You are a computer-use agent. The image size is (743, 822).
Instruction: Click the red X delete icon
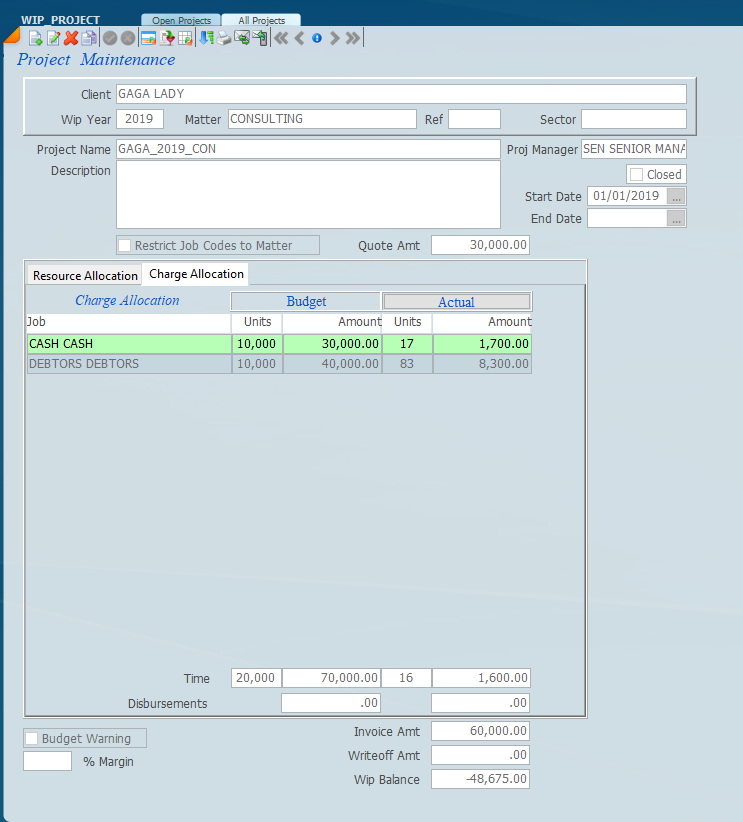point(71,38)
